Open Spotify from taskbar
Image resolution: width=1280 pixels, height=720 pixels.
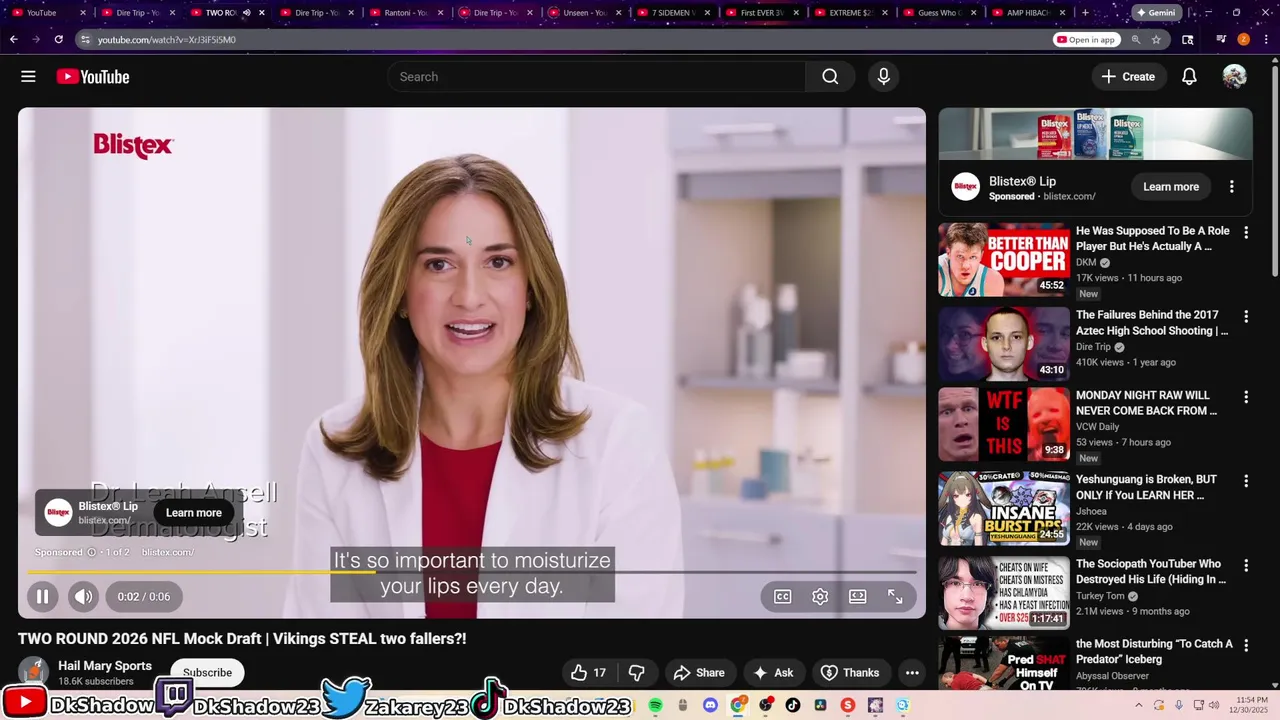click(655, 705)
